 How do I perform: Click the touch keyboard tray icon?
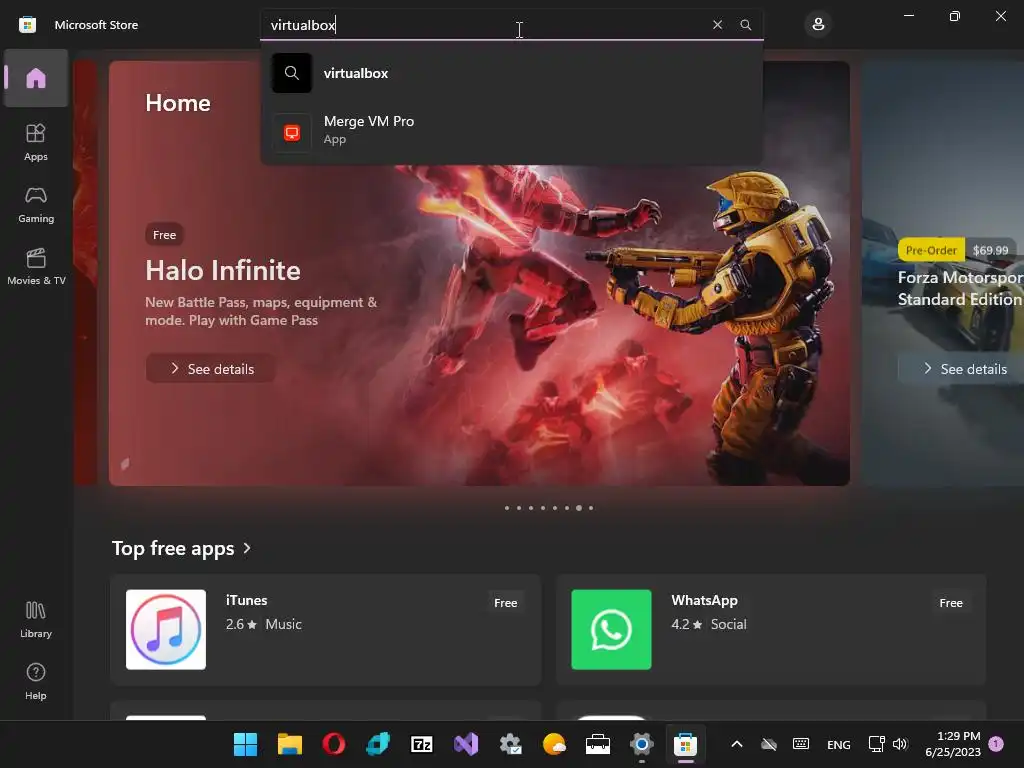click(x=801, y=744)
